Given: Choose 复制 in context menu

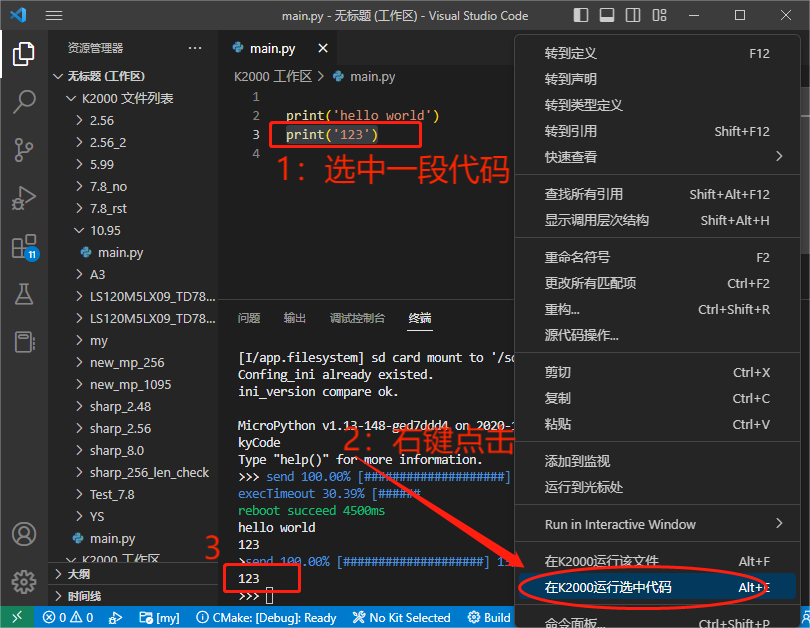Looking at the screenshot, I should (x=657, y=398).
